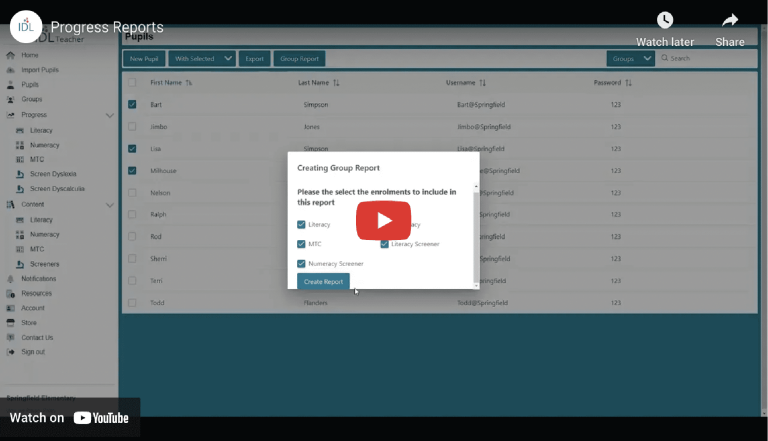Viewport: 768px width, 441px height.
Task: Click the Groups icon in sidebar
Action: pos(10,99)
